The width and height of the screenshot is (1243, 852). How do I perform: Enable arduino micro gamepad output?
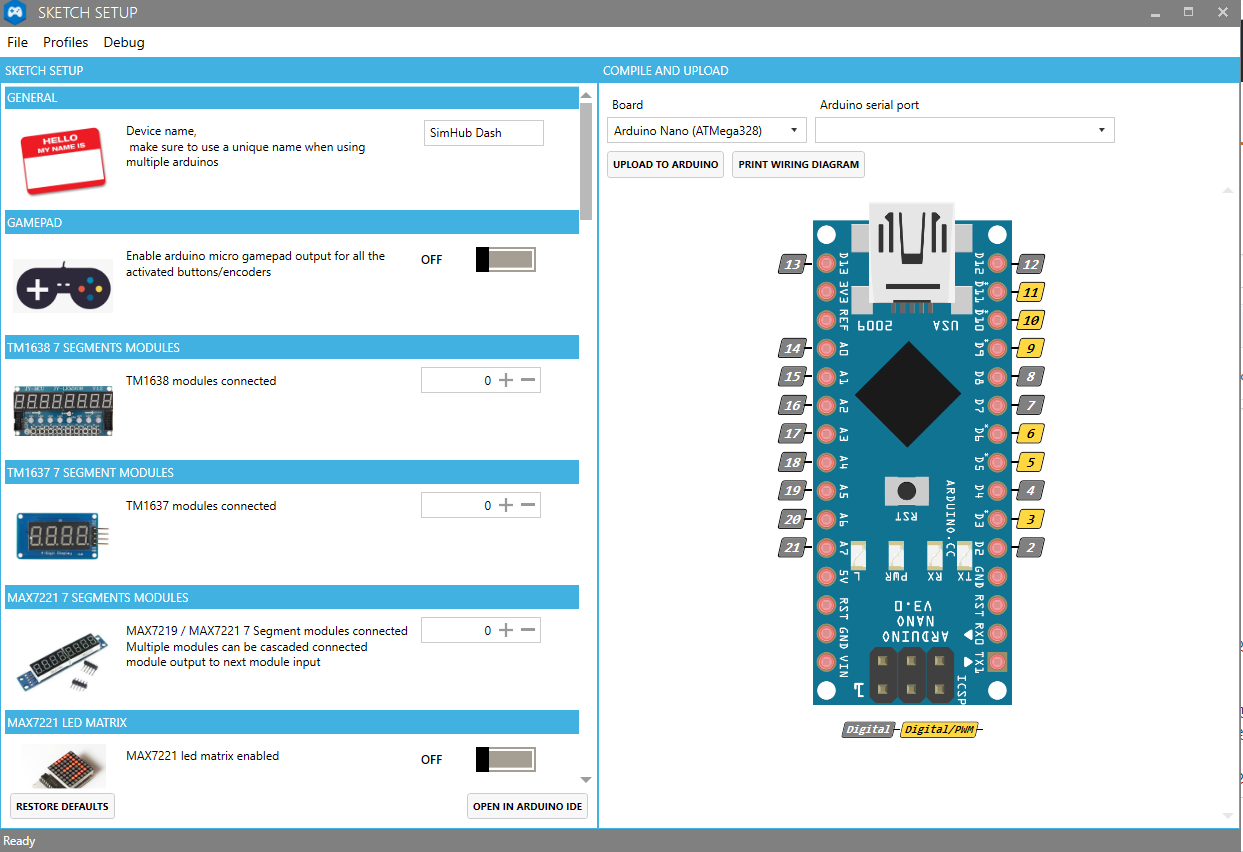(x=505, y=259)
